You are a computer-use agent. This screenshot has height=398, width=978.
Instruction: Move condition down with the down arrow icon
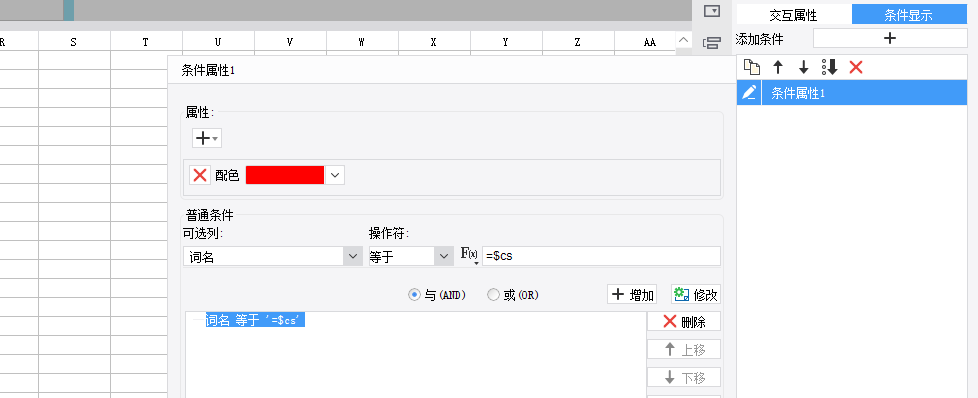click(803, 67)
